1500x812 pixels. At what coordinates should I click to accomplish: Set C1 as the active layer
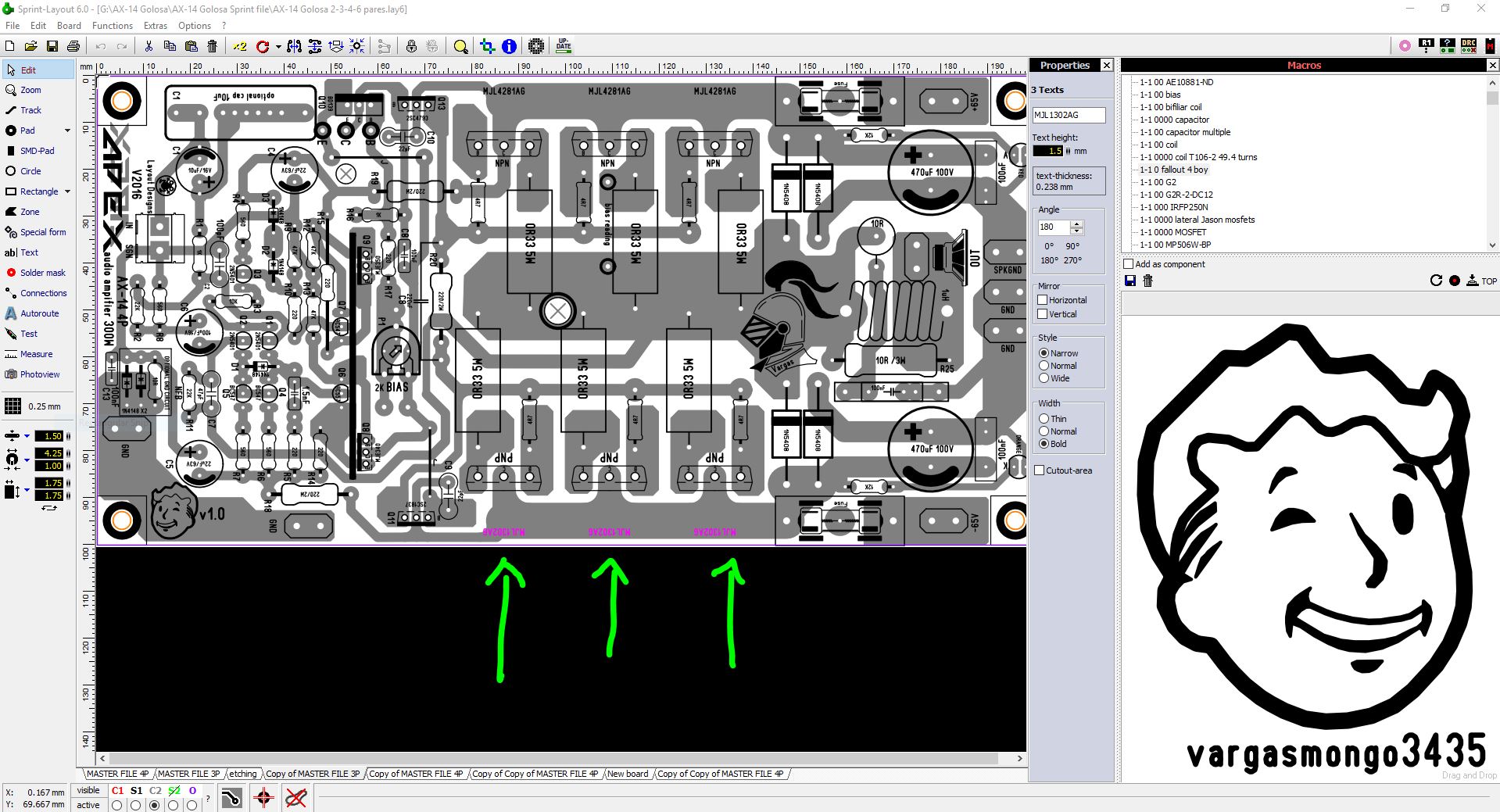[117, 805]
